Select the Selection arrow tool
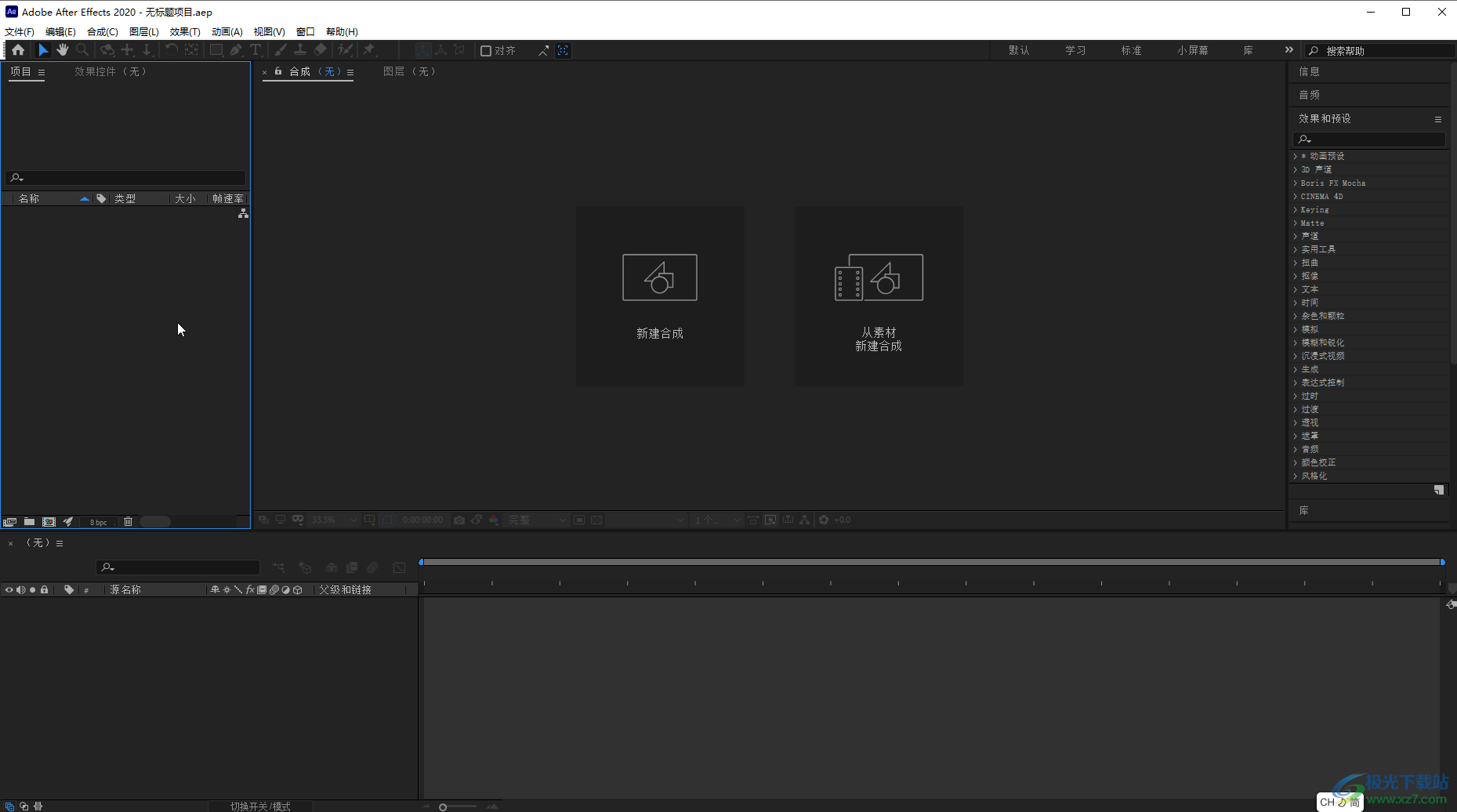This screenshot has width=1457, height=812. click(43, 50)
